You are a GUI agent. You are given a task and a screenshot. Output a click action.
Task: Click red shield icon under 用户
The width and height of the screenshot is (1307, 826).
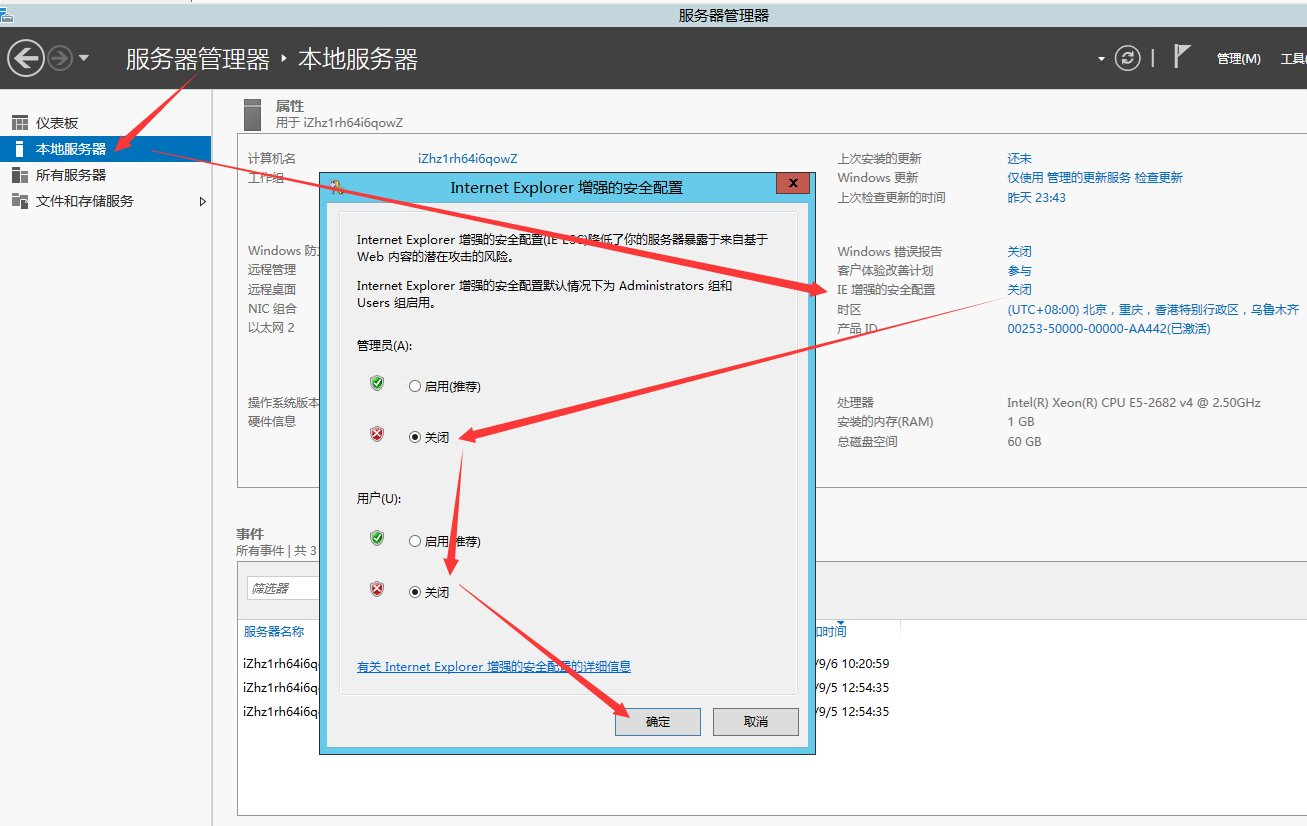[x=377, y=589]
